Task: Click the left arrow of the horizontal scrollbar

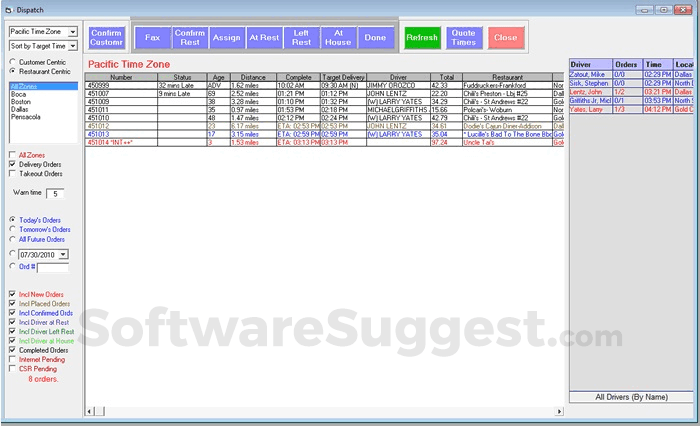Action: coord(90,411)
